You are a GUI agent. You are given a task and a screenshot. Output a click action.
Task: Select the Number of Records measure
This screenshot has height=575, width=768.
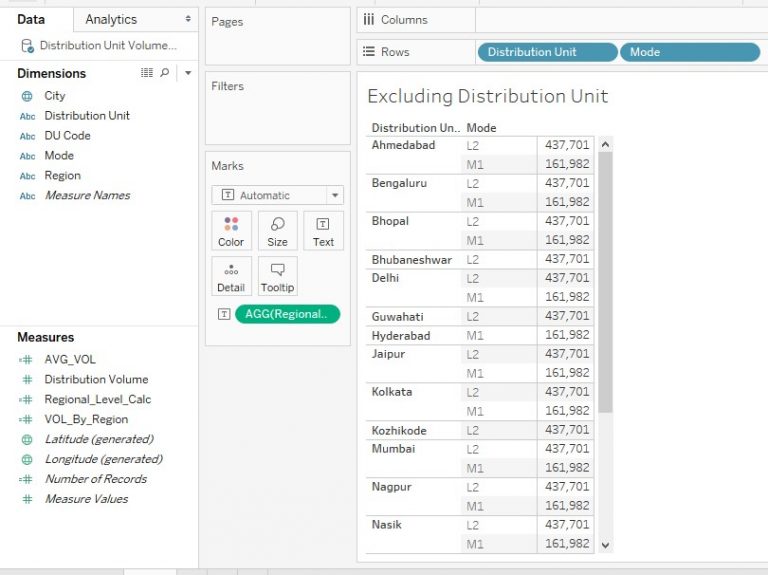96,479
